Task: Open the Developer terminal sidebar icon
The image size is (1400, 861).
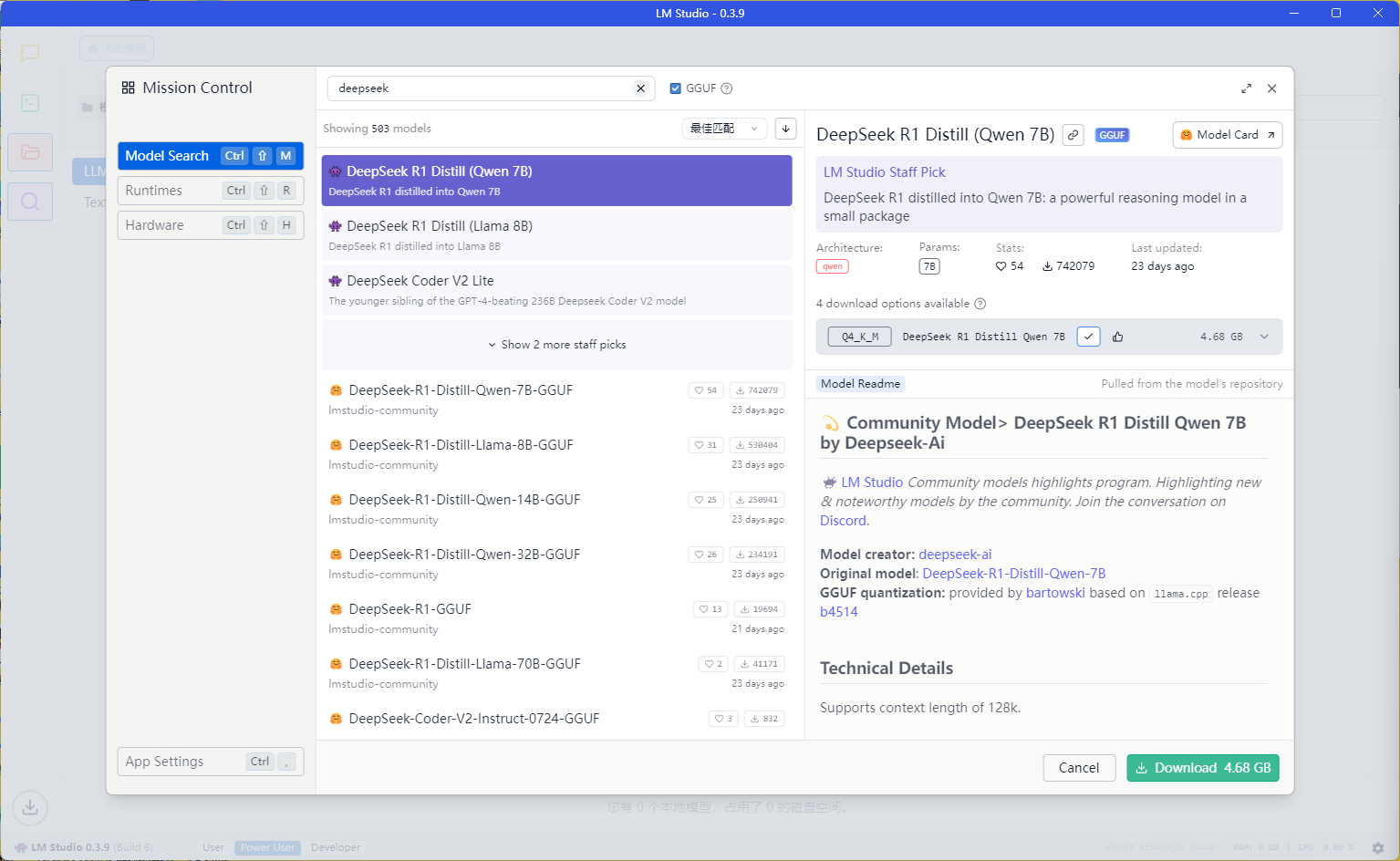Action: pyautogui.click(x=30, y=102)
